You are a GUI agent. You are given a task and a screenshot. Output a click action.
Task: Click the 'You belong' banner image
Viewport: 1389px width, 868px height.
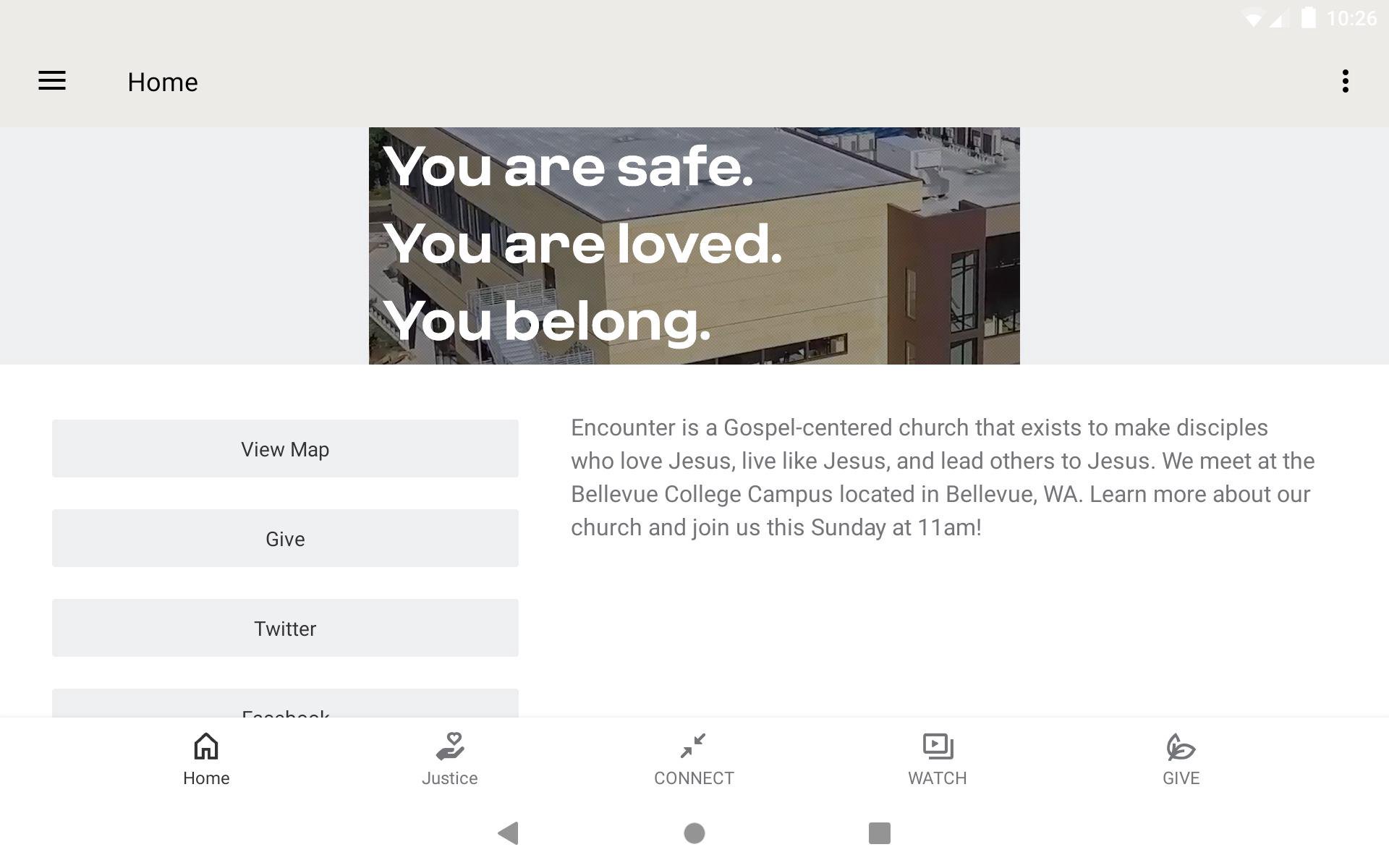pyautogui.click(x=694, y=246)
